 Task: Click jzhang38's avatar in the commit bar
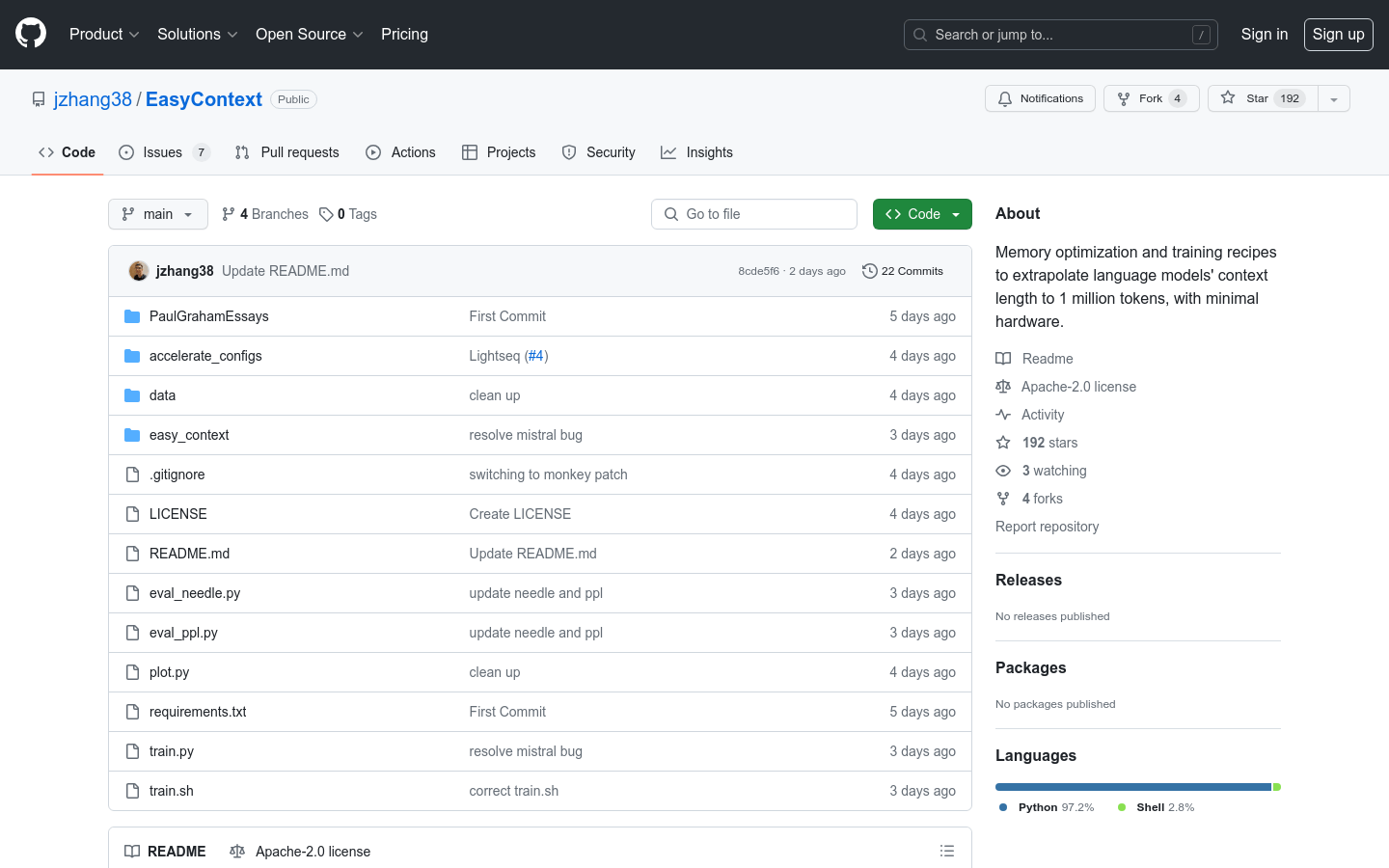point(139,271)
